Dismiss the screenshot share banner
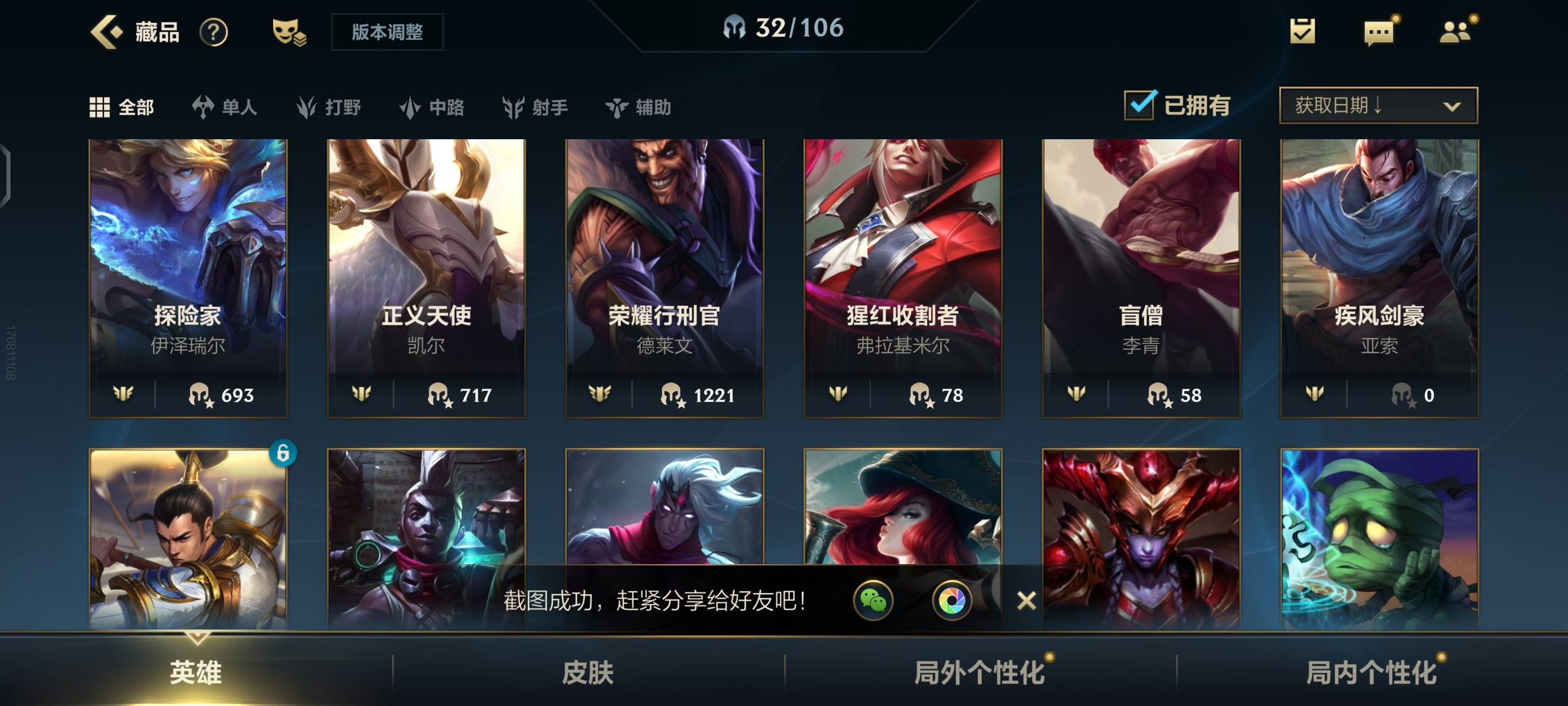This screenshot has height=706, width=1568. click(x=1026, y=600)
